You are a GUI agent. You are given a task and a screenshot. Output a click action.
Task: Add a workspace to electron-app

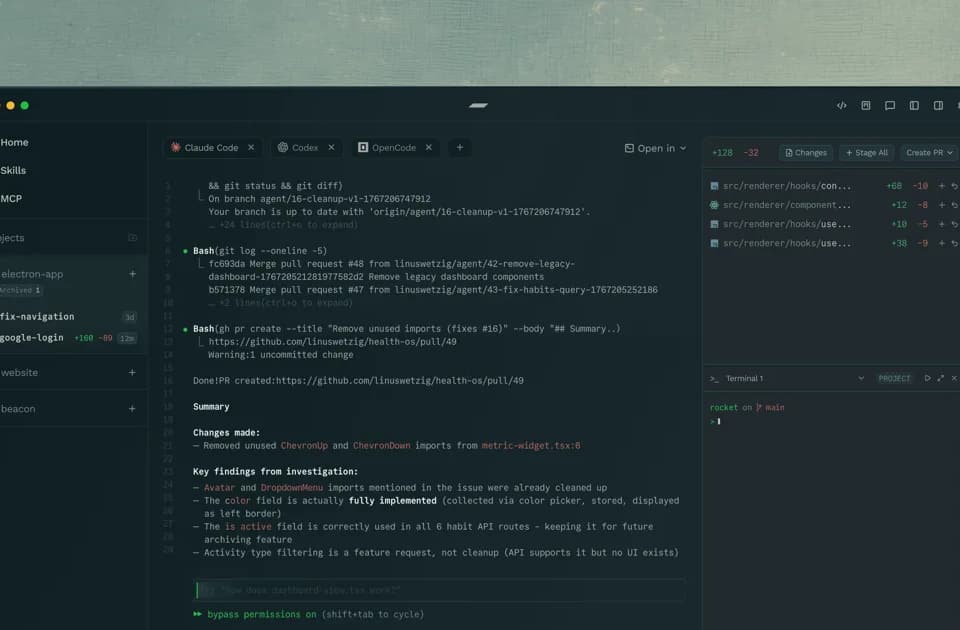(132, 274)
